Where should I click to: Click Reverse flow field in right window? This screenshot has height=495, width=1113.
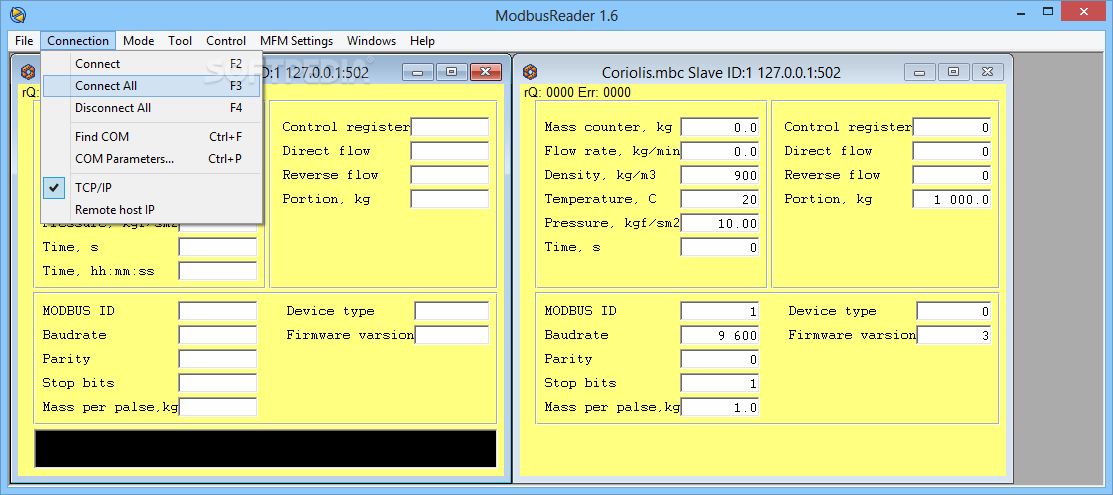[x=952, y=175]
